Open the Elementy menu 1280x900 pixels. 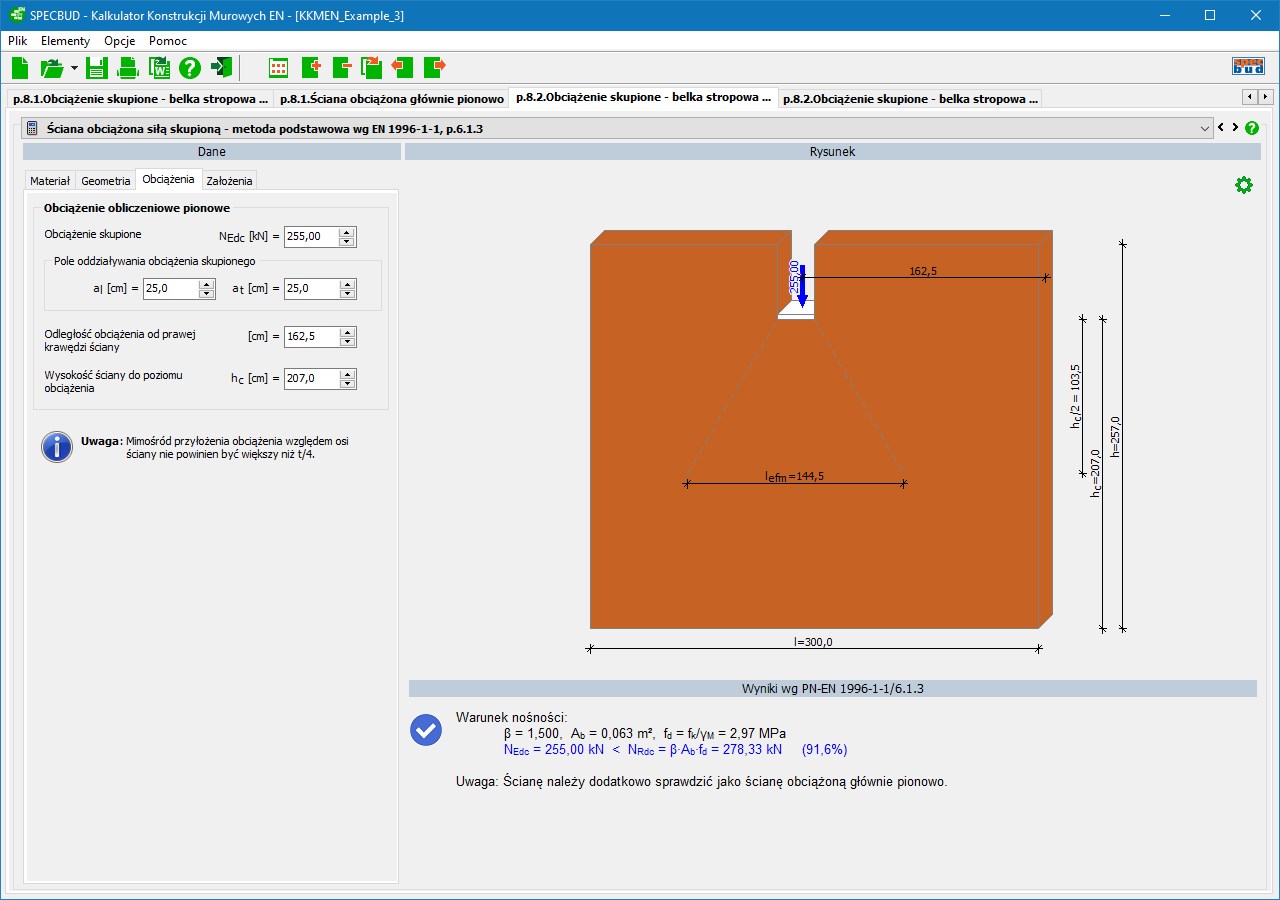(x=65, y=41)
